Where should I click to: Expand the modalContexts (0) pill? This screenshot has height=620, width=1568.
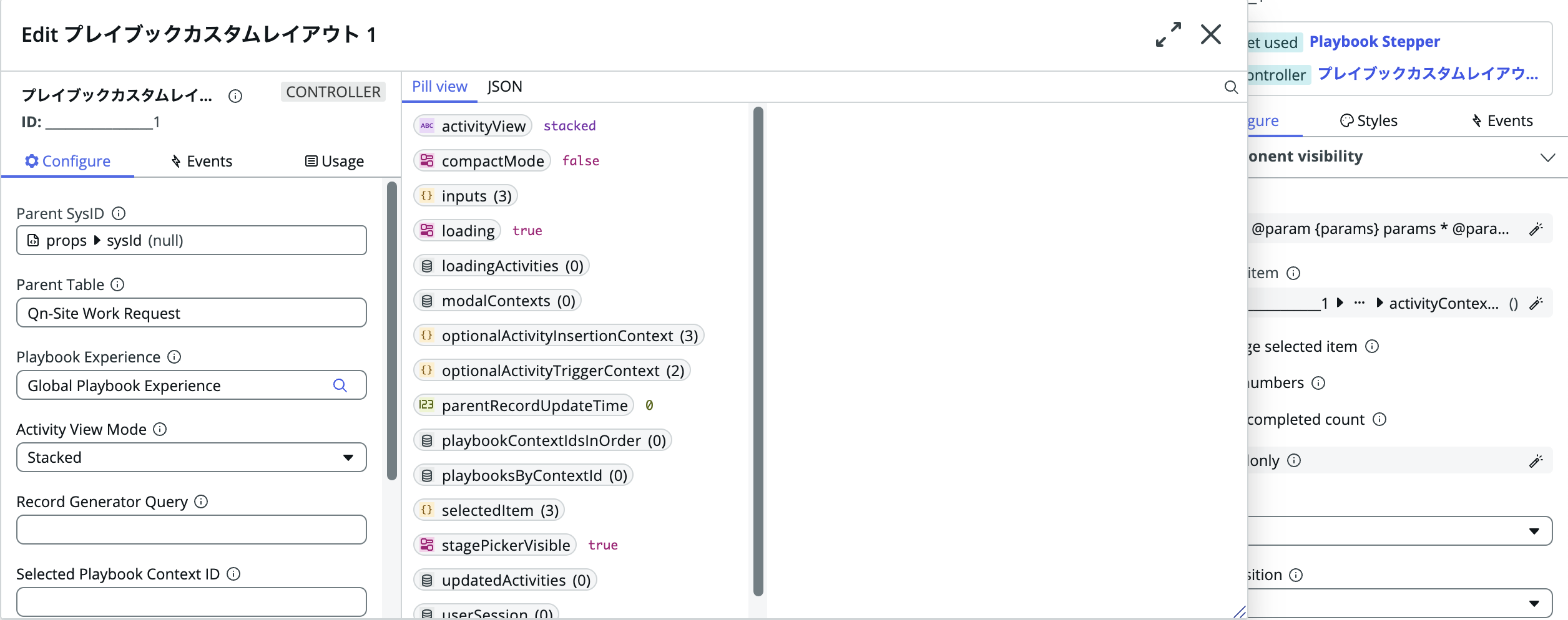(x=497, y=301)
